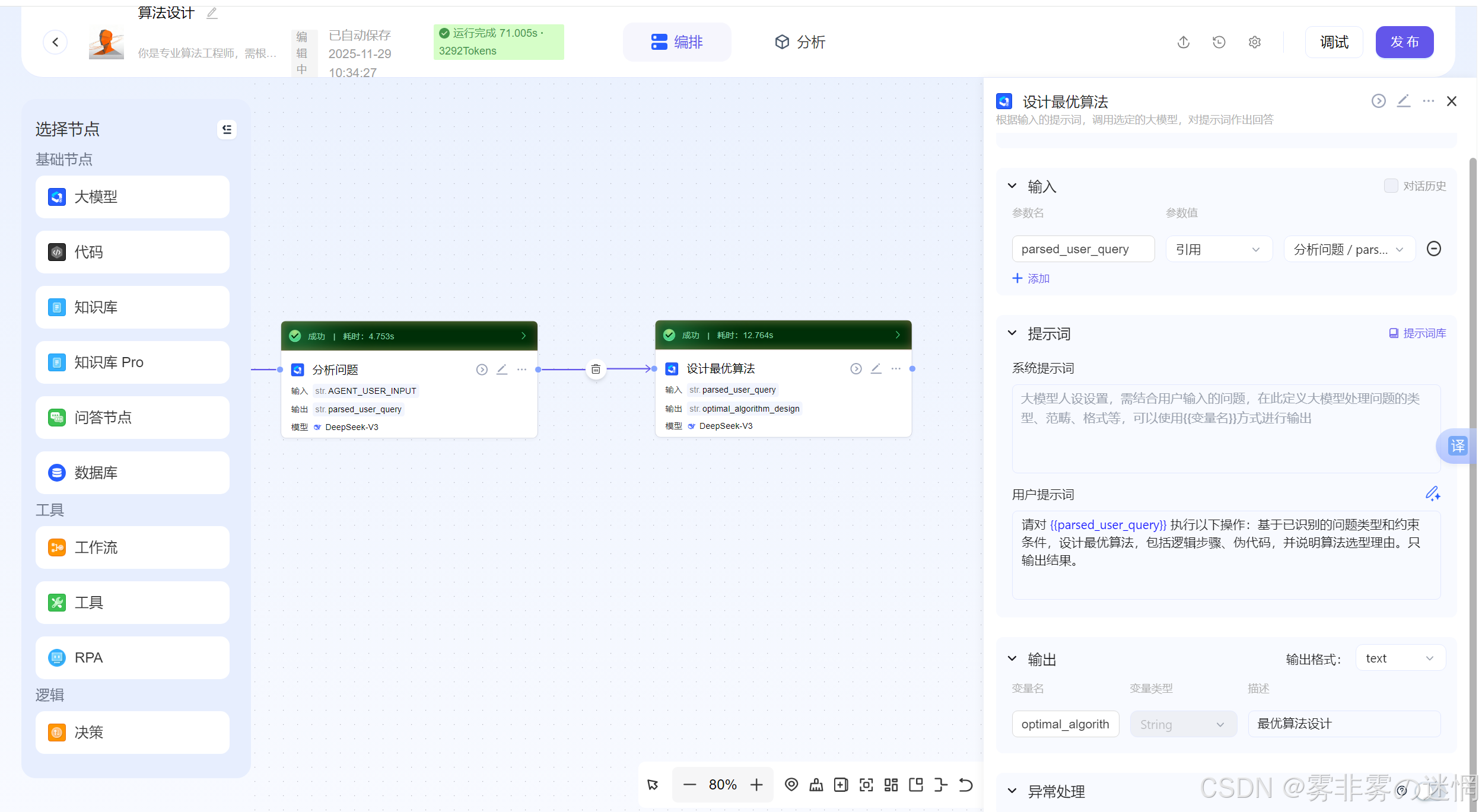1482x812 pixels.
Task: Click the export upload icon in header
Action: 1183,42
